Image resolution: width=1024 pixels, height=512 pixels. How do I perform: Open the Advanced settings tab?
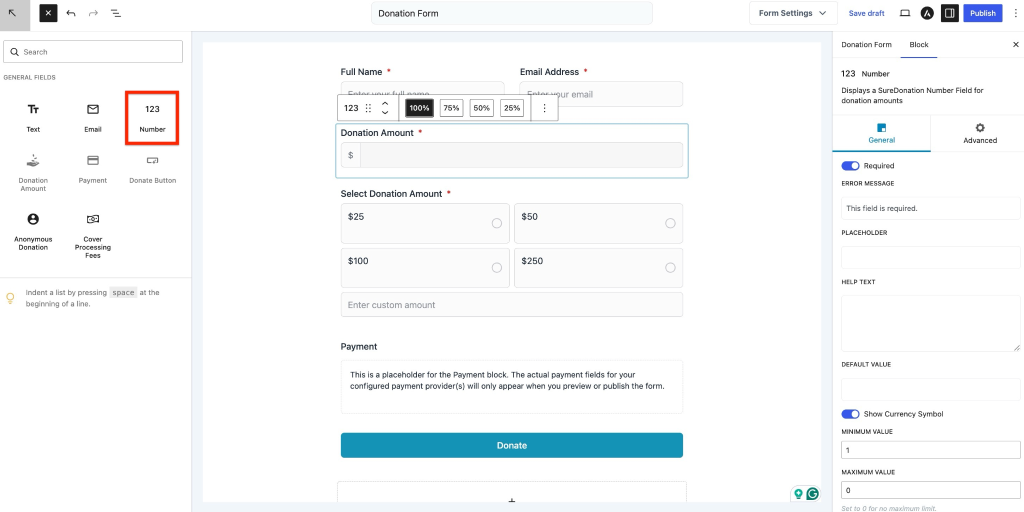point(980,133)
